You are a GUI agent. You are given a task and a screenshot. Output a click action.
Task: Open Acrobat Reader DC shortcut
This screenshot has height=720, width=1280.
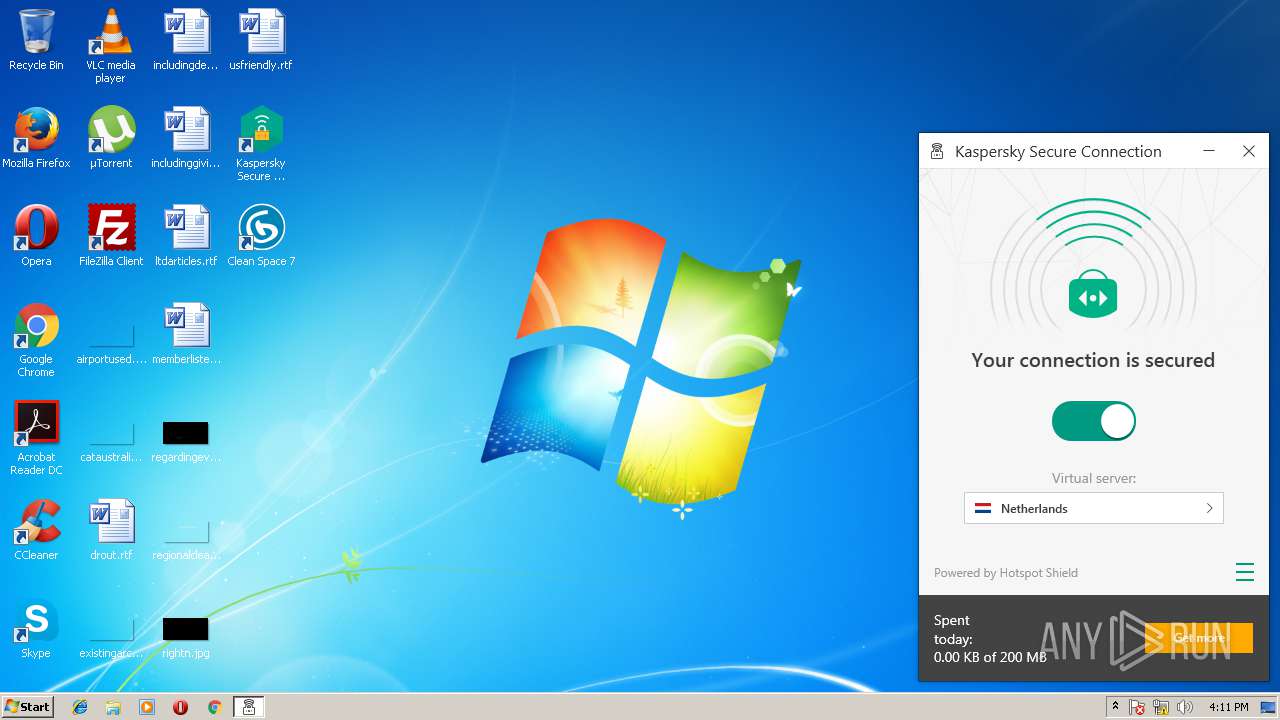36,438
